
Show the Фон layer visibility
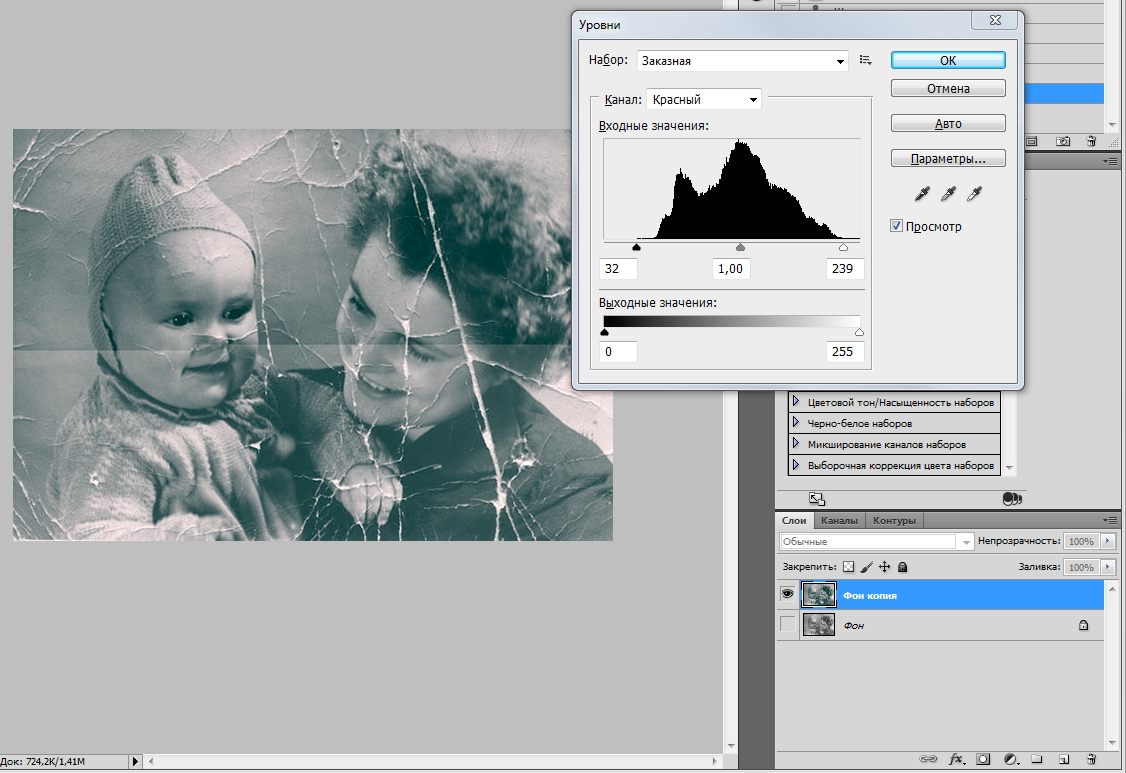(788, 625)
